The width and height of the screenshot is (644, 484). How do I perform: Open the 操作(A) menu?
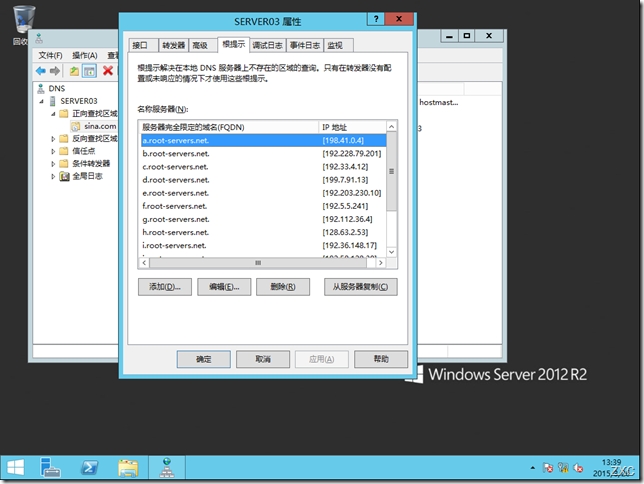(x=85, y=55)
